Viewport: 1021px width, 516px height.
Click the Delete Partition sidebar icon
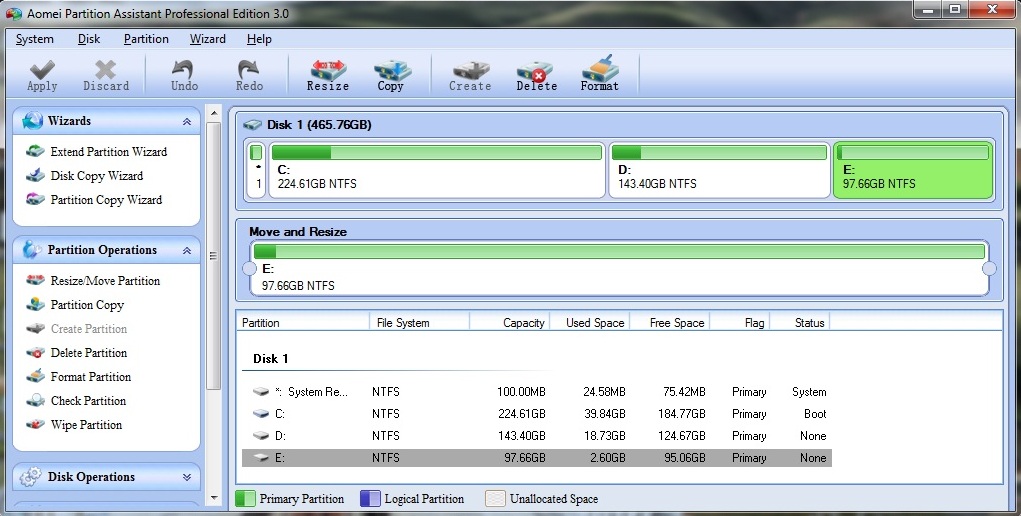35,353
